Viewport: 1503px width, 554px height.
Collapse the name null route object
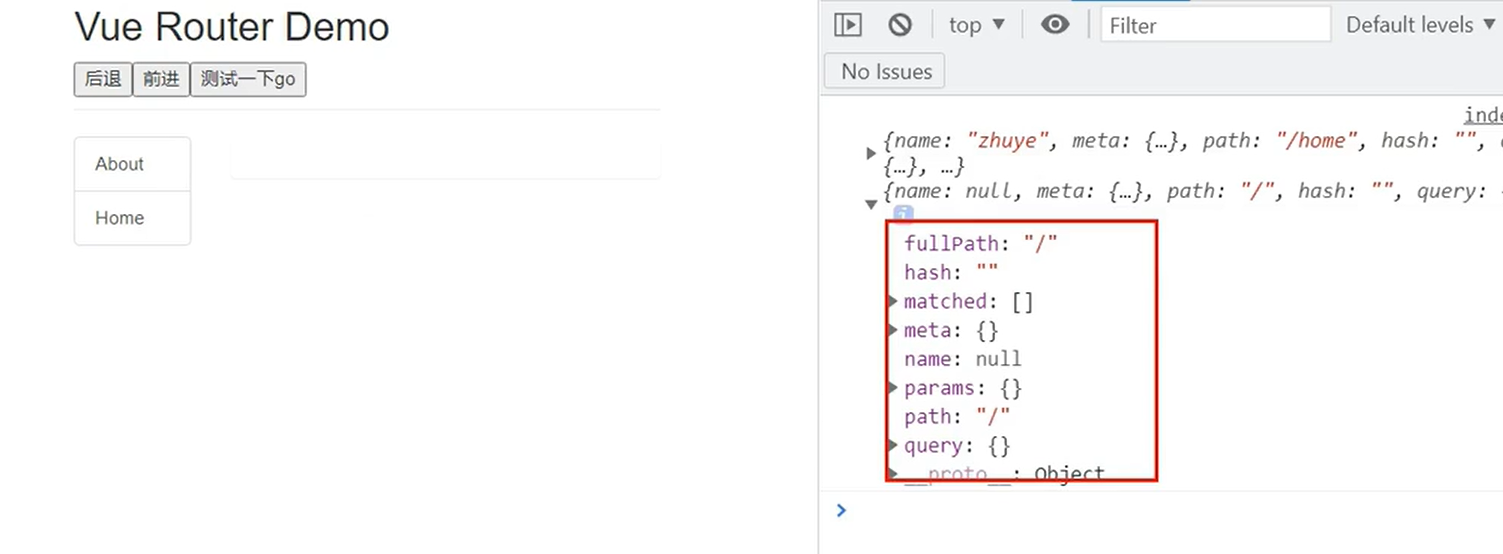click(x=871, y=204)
